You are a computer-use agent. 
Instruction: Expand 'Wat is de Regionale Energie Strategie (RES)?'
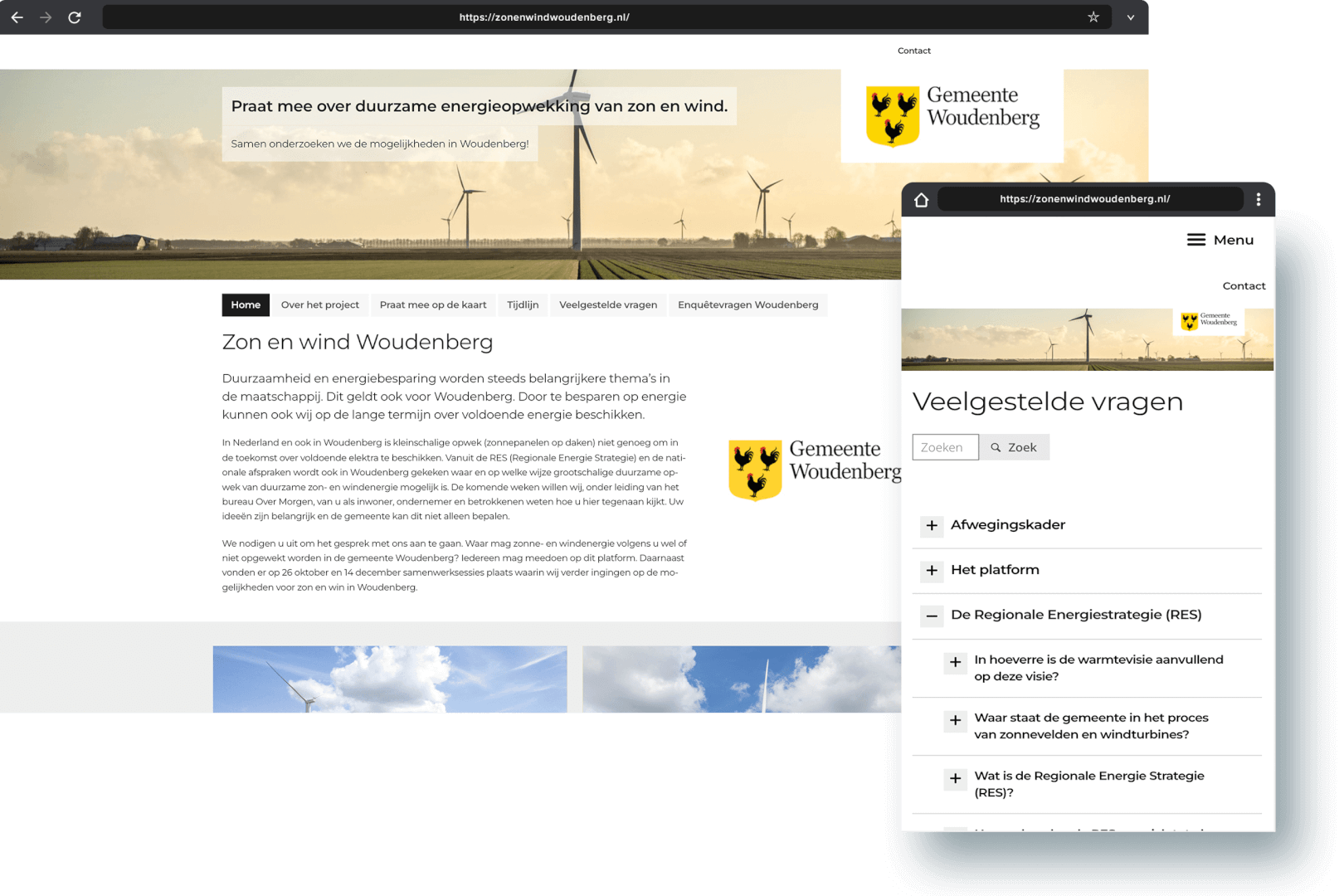point(955,779)
